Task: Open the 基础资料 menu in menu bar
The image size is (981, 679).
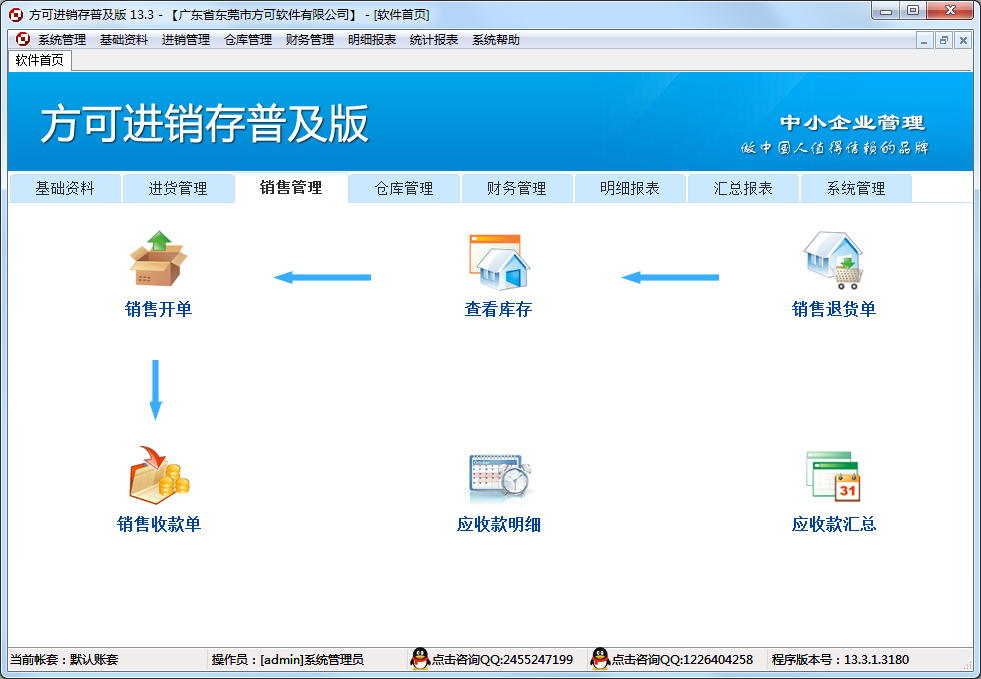Action: (124, 40)
